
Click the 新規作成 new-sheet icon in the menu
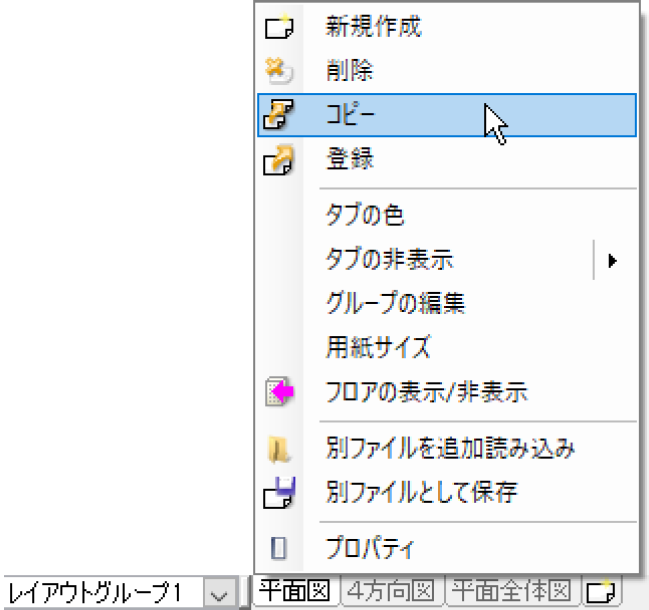click(279, 27)
